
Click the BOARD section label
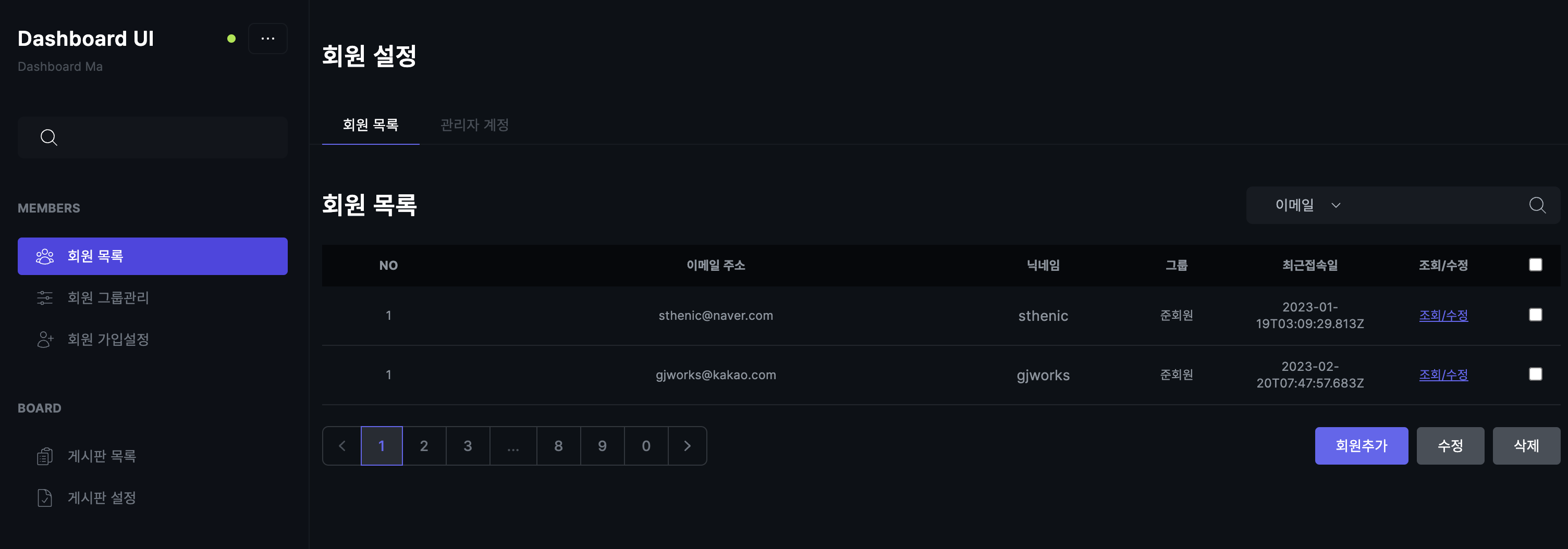(x=40, y=408)
